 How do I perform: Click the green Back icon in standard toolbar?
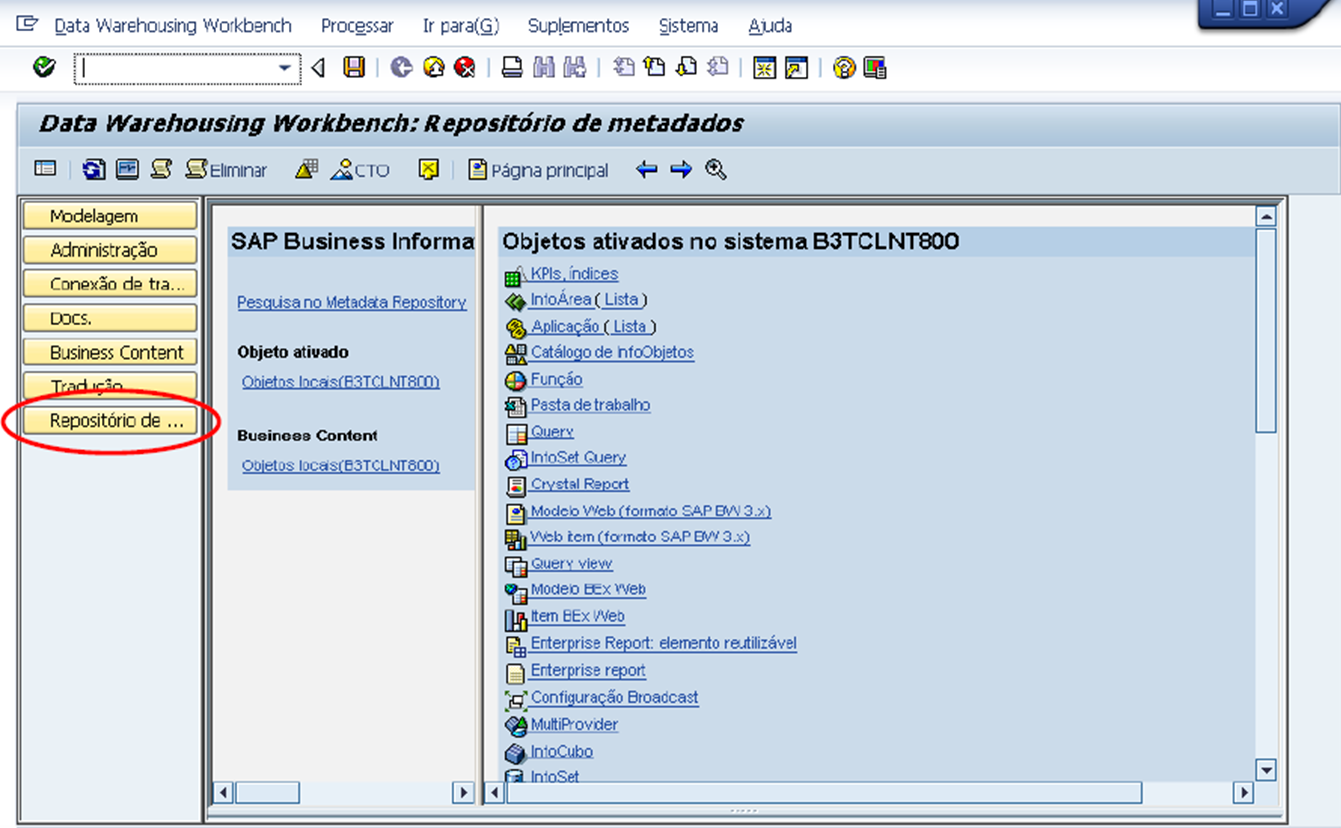pos(401,67)
